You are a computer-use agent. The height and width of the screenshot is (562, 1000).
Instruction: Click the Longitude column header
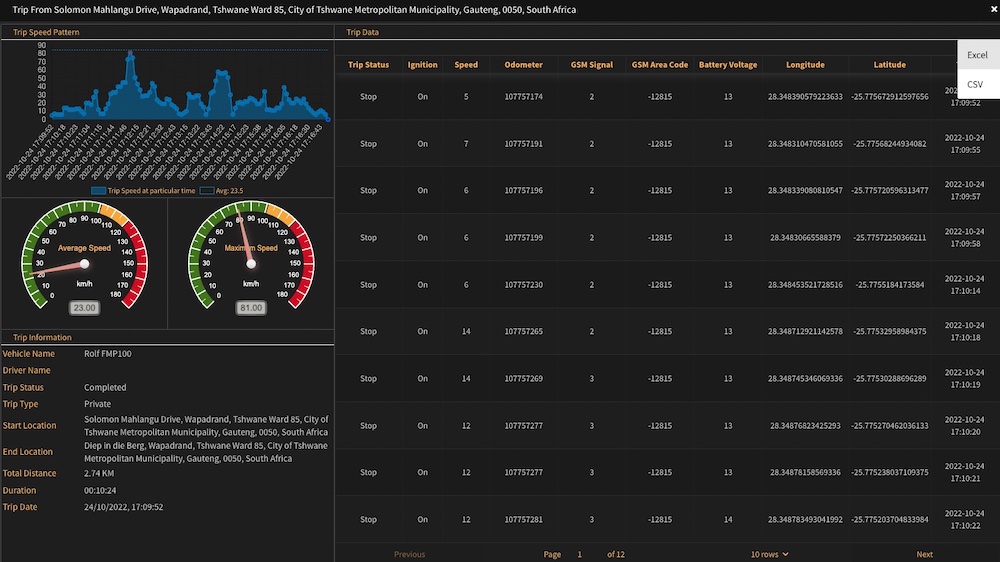point(805,65)
